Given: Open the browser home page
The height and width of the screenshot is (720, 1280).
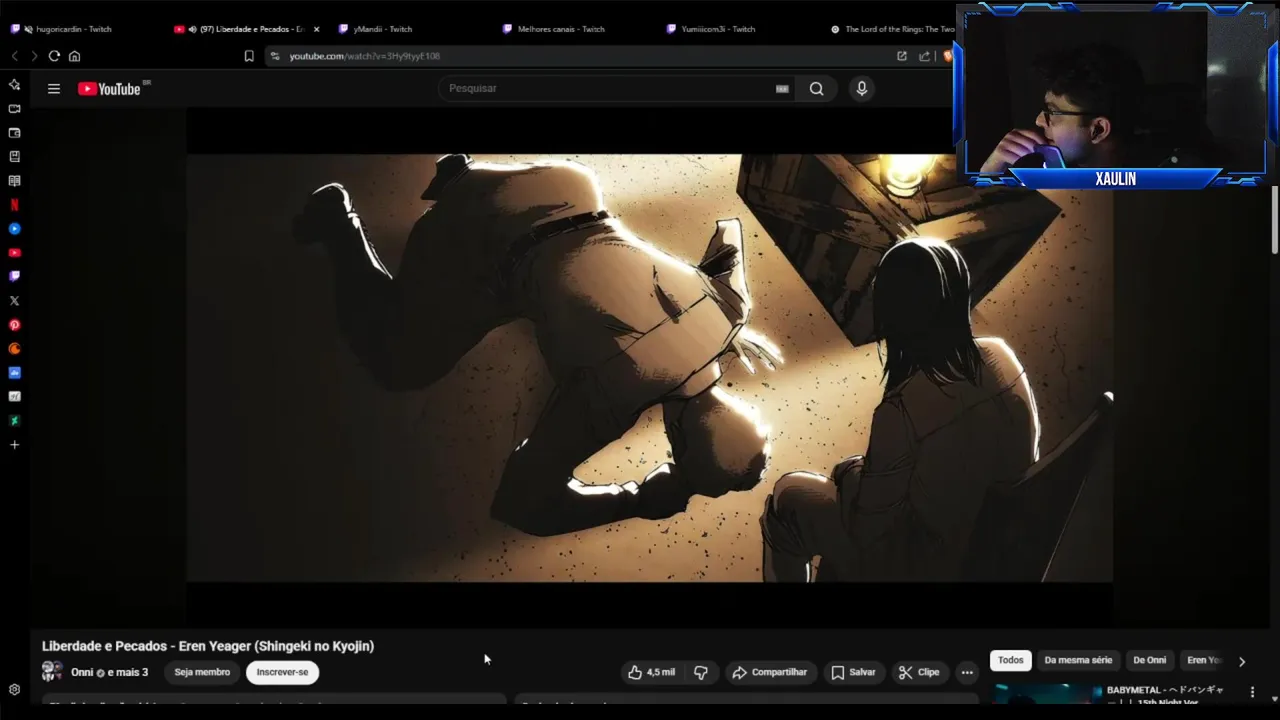Looking at the screenshot, I should coord(74,56).
